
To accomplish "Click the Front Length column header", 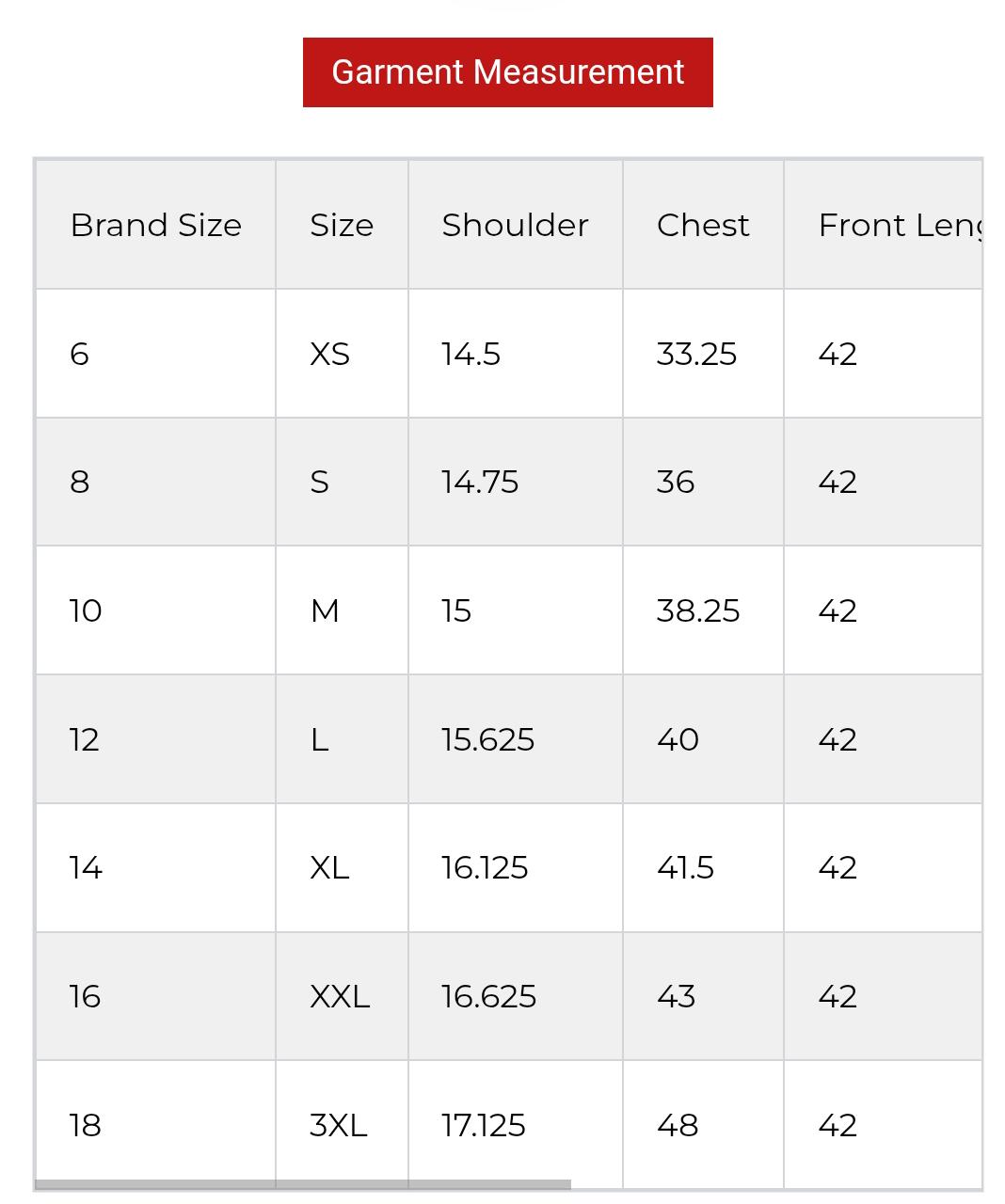I will (x=883, y=225).
